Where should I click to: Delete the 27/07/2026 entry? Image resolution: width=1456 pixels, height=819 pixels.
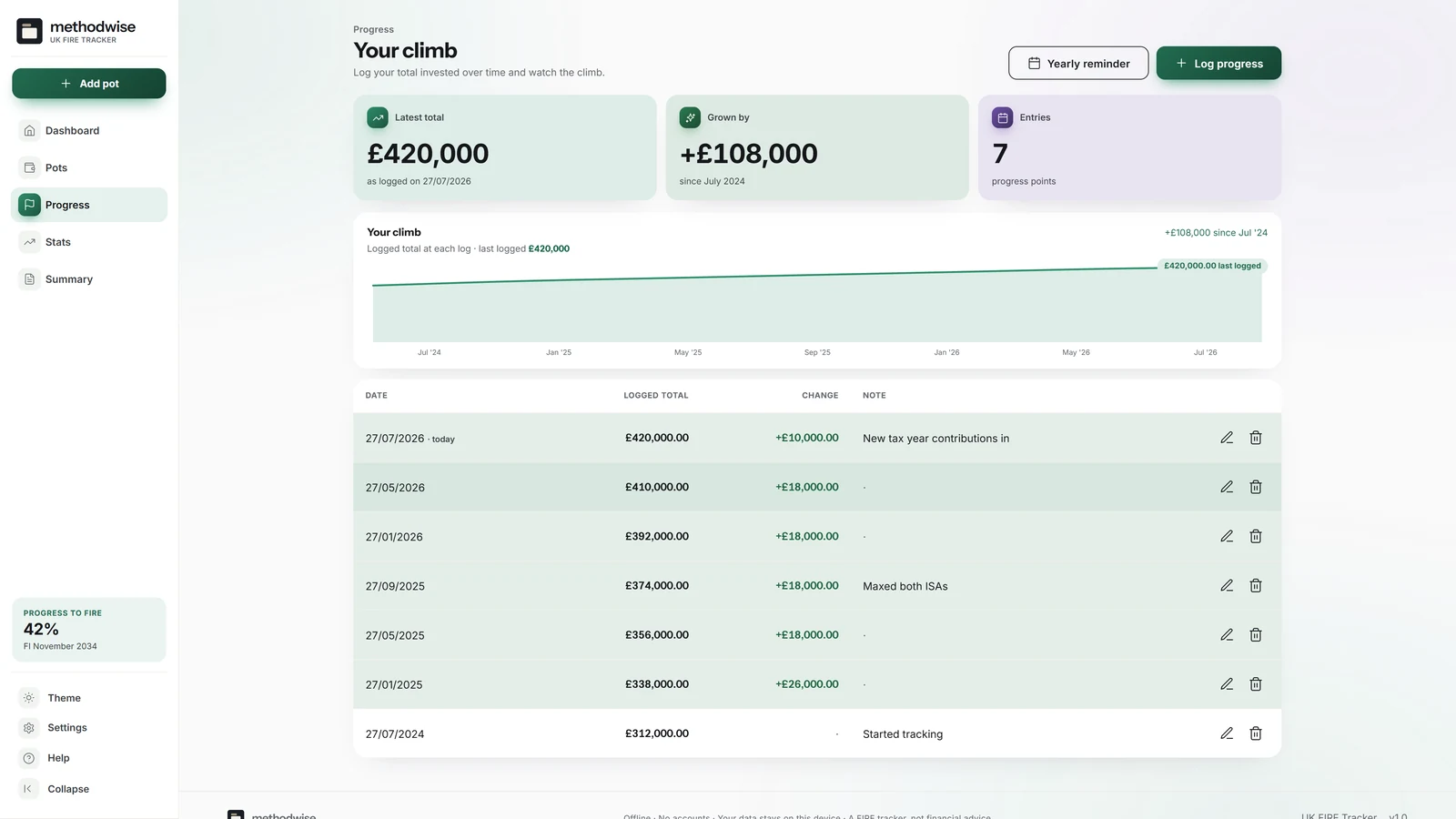tap(1256, 438)
